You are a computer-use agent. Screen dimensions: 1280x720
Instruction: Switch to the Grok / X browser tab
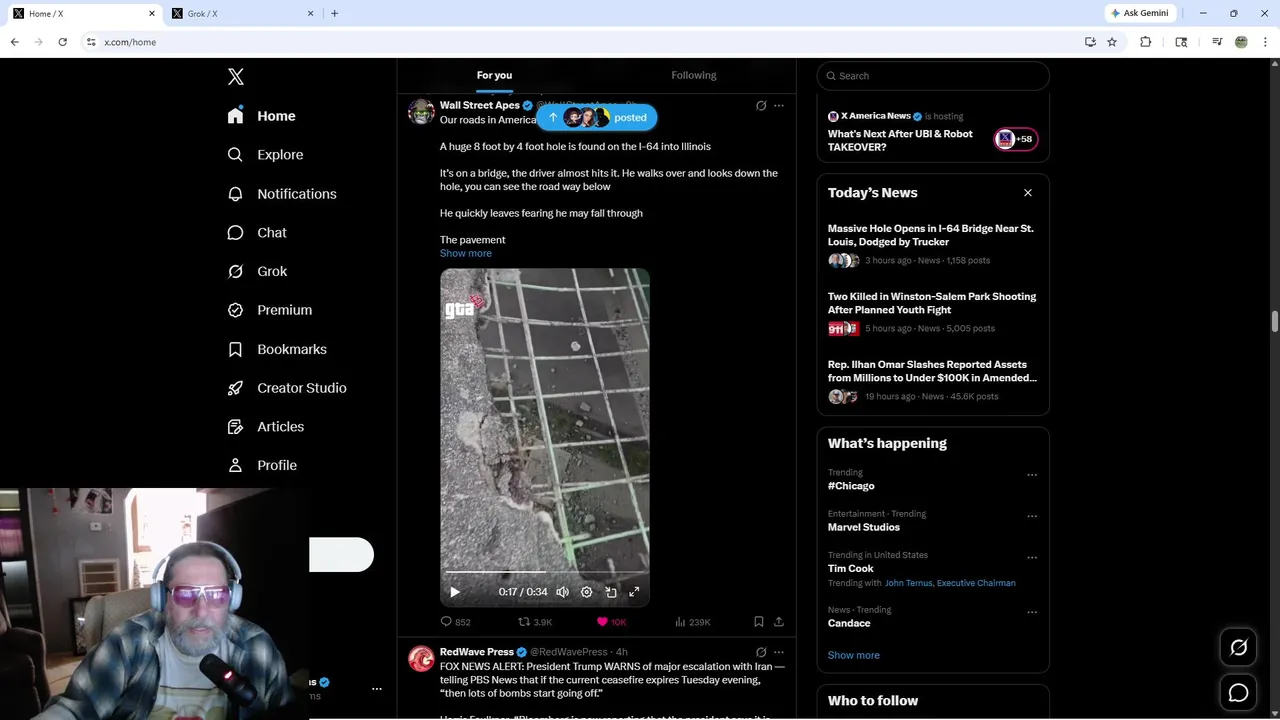(x=241, y=13)
